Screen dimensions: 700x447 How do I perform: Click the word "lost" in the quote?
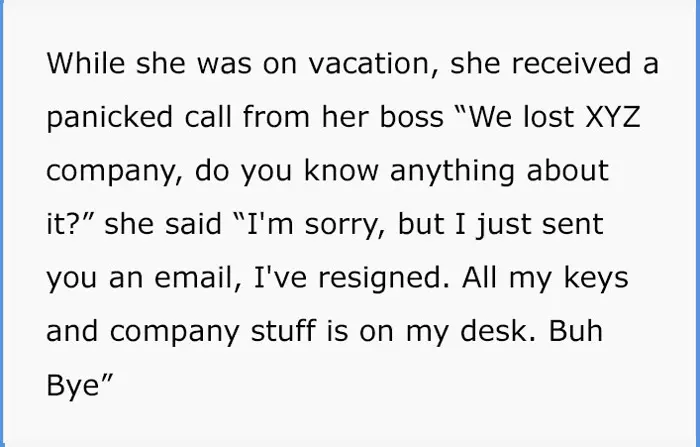(544, 118)
